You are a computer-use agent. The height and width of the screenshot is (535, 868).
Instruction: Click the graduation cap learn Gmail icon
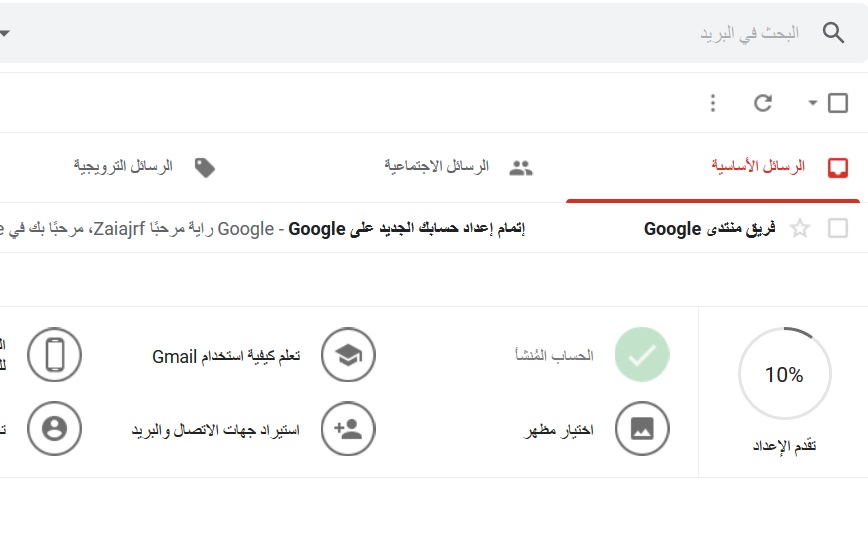point(348,354)
